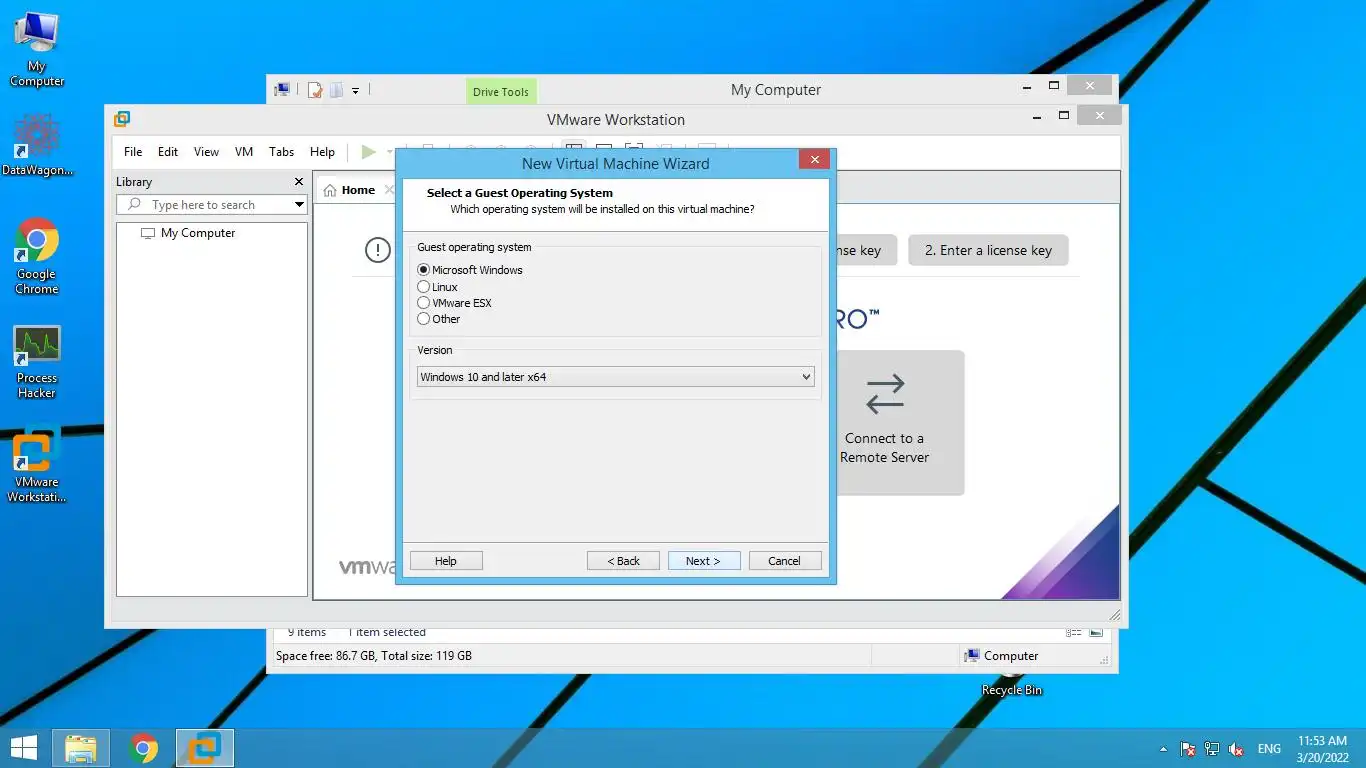
Task: Open the File menu in VMware Workstation
Action: point(133,152)
